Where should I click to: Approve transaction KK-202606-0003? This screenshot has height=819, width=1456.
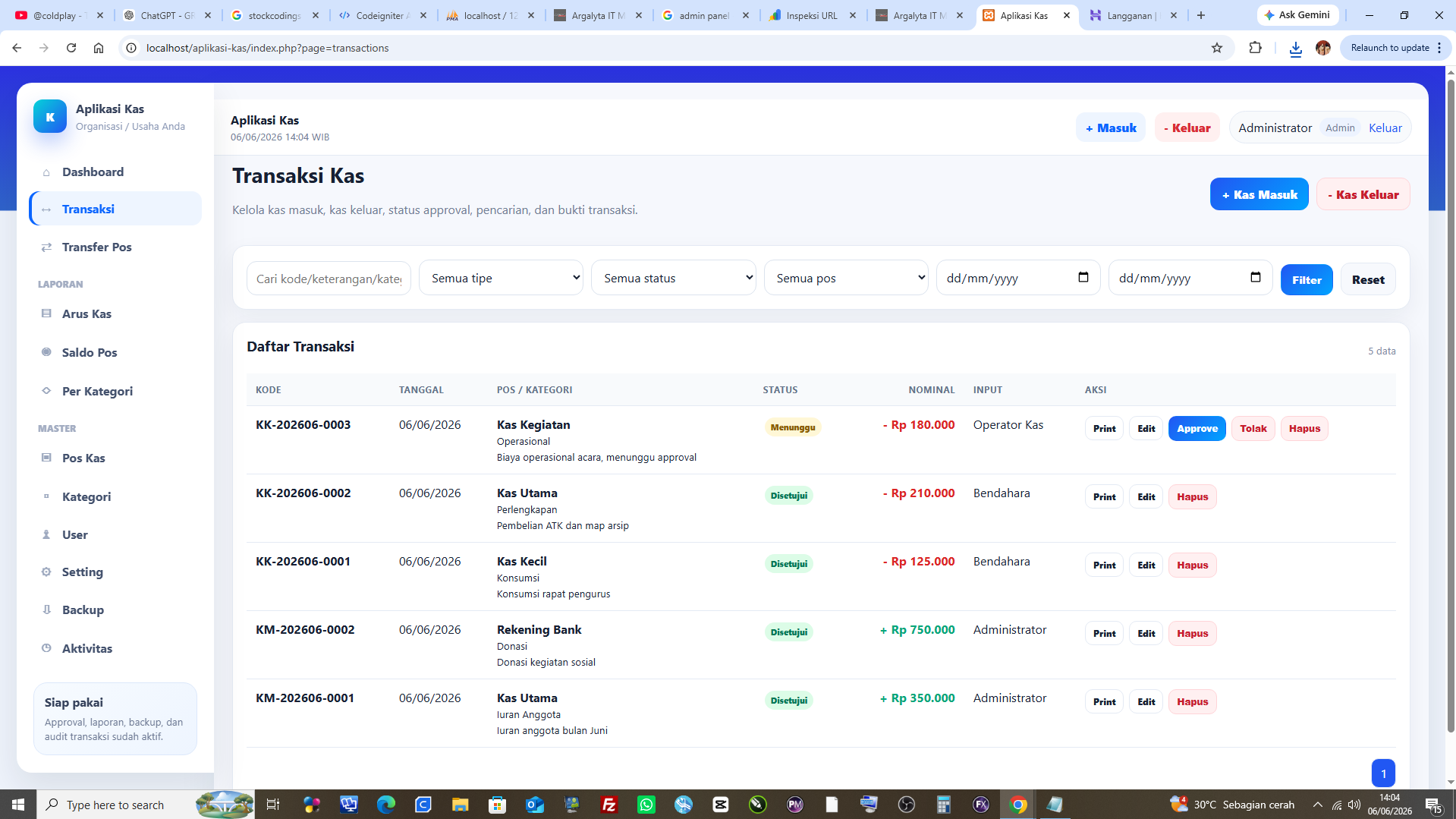(x=1197, y=429)
